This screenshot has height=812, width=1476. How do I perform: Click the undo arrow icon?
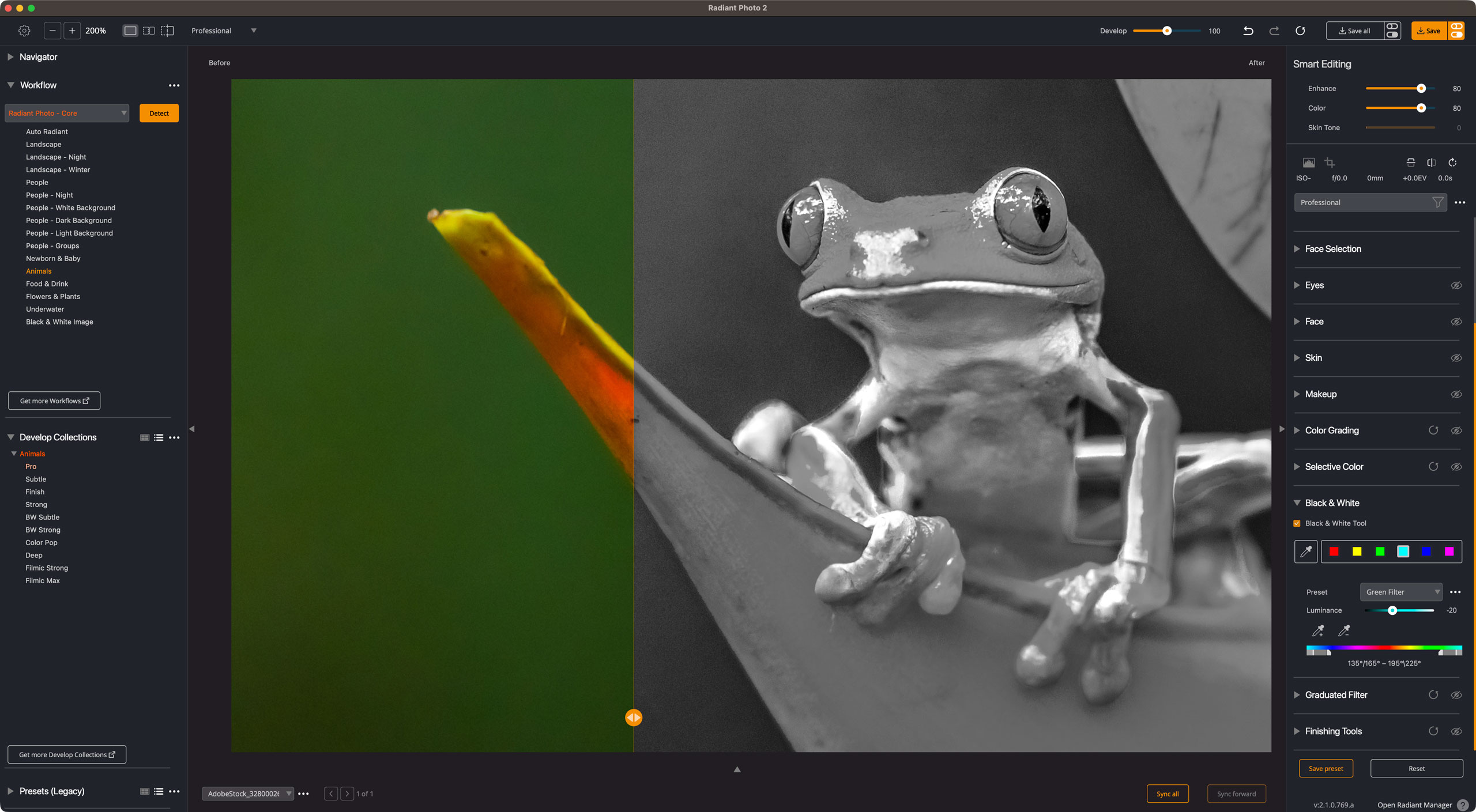coord(1248,31)
